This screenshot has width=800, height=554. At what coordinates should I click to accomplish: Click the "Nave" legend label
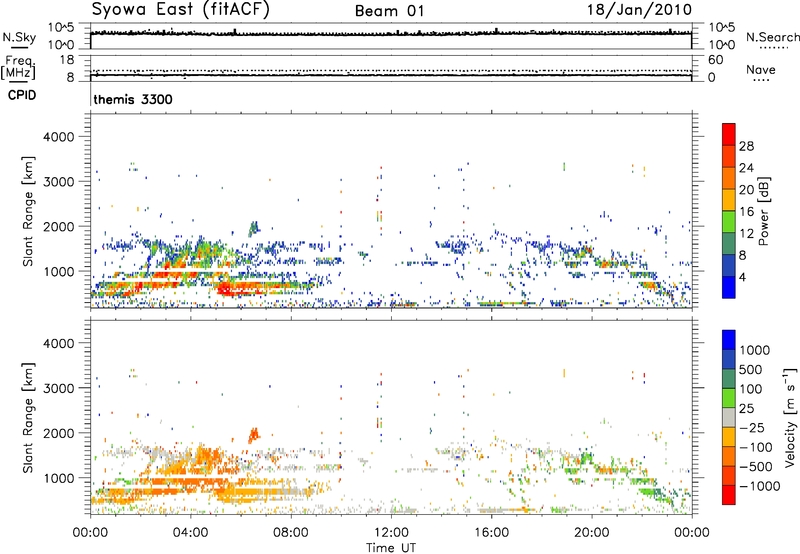[x=761, y=69]
